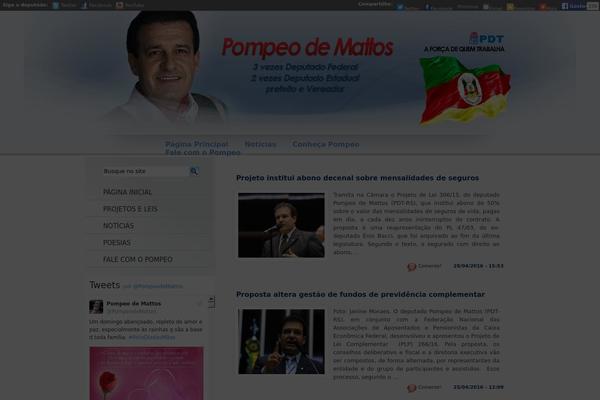
Task: Click the 'Pompeo de Mattos' banner title
Action: coord(307,47)
